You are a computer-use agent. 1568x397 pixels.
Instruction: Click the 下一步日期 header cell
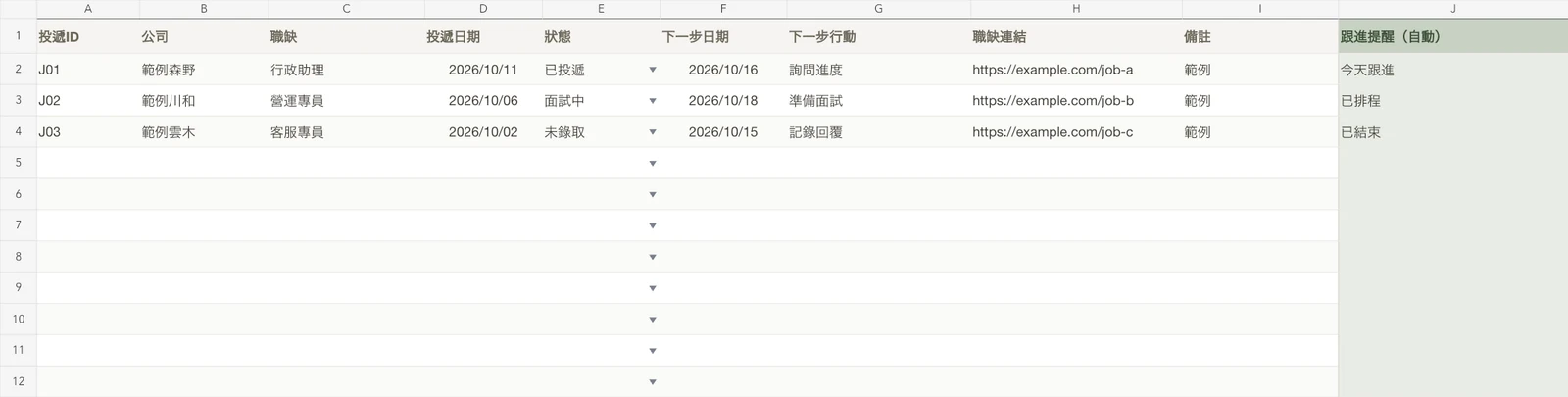723,36
